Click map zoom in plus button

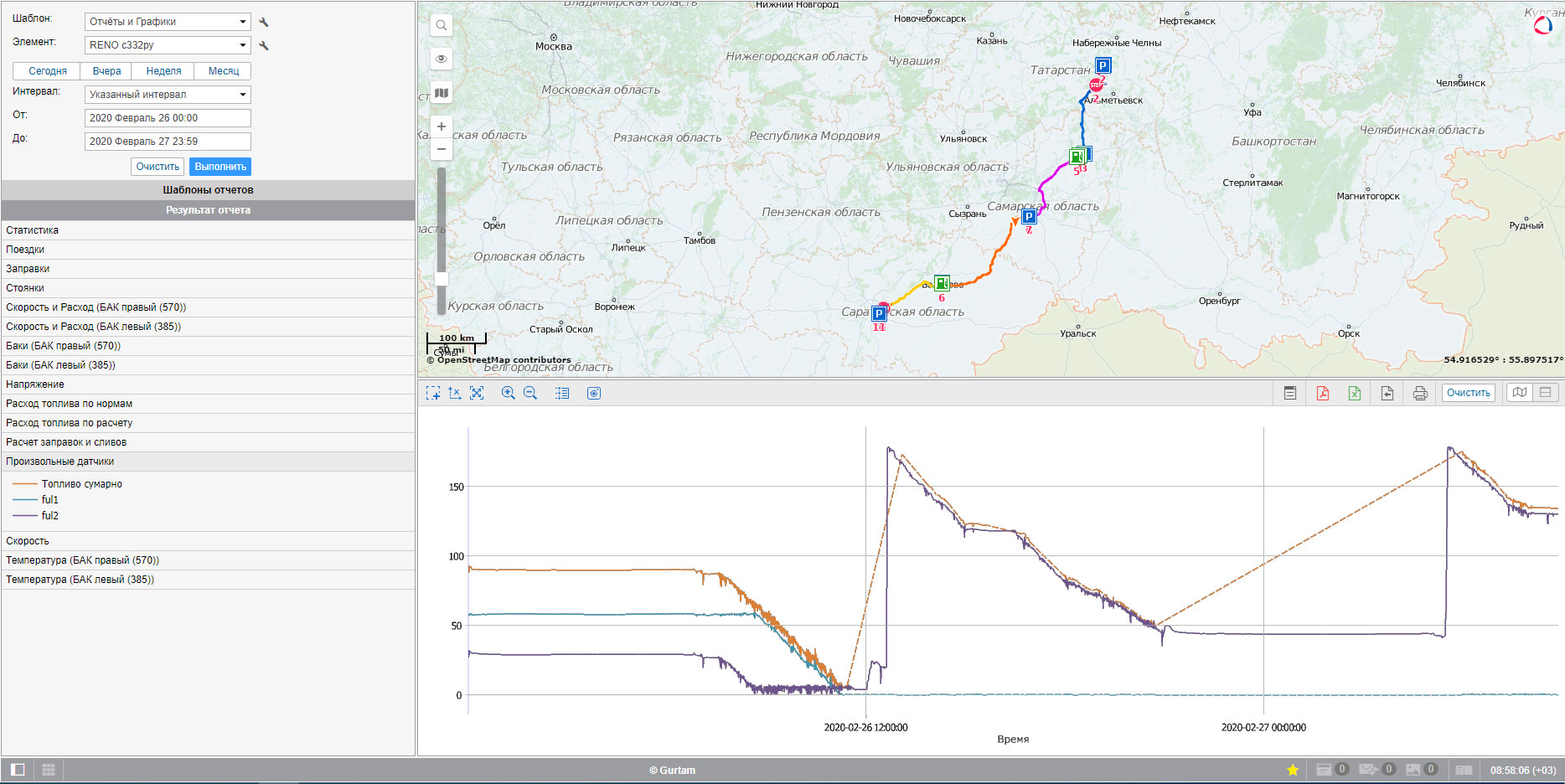coord(442,126)
